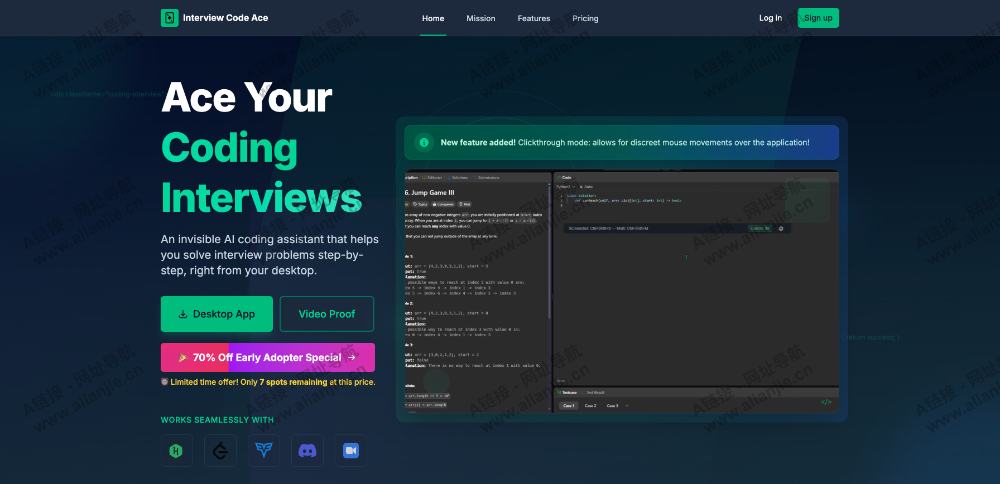The image size is (1000, 484).
Task: Click the 'Ace Your' headline text
Action: tap(246, 98)
